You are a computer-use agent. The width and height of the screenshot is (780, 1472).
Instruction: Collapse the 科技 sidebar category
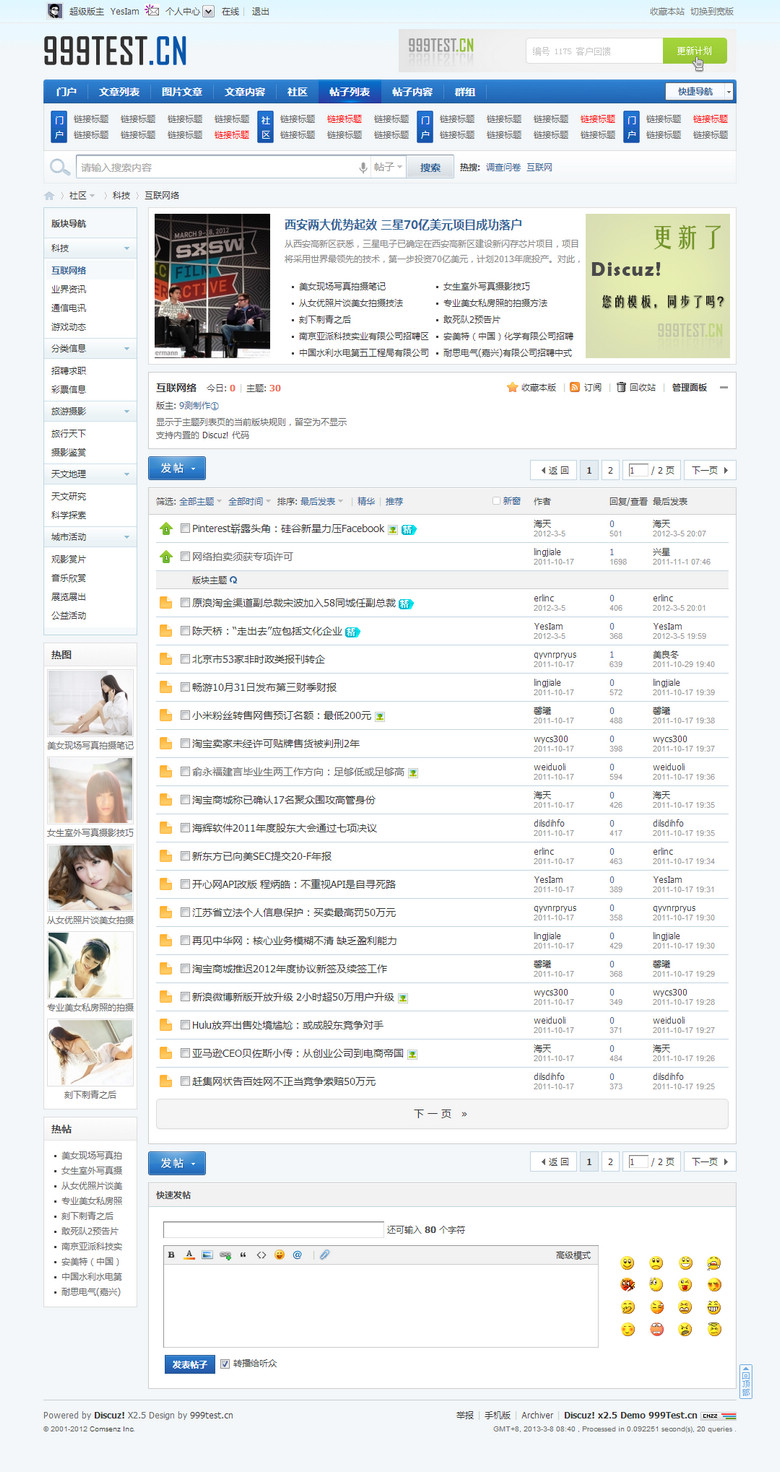pyautogui.click(x=127, y=248)
